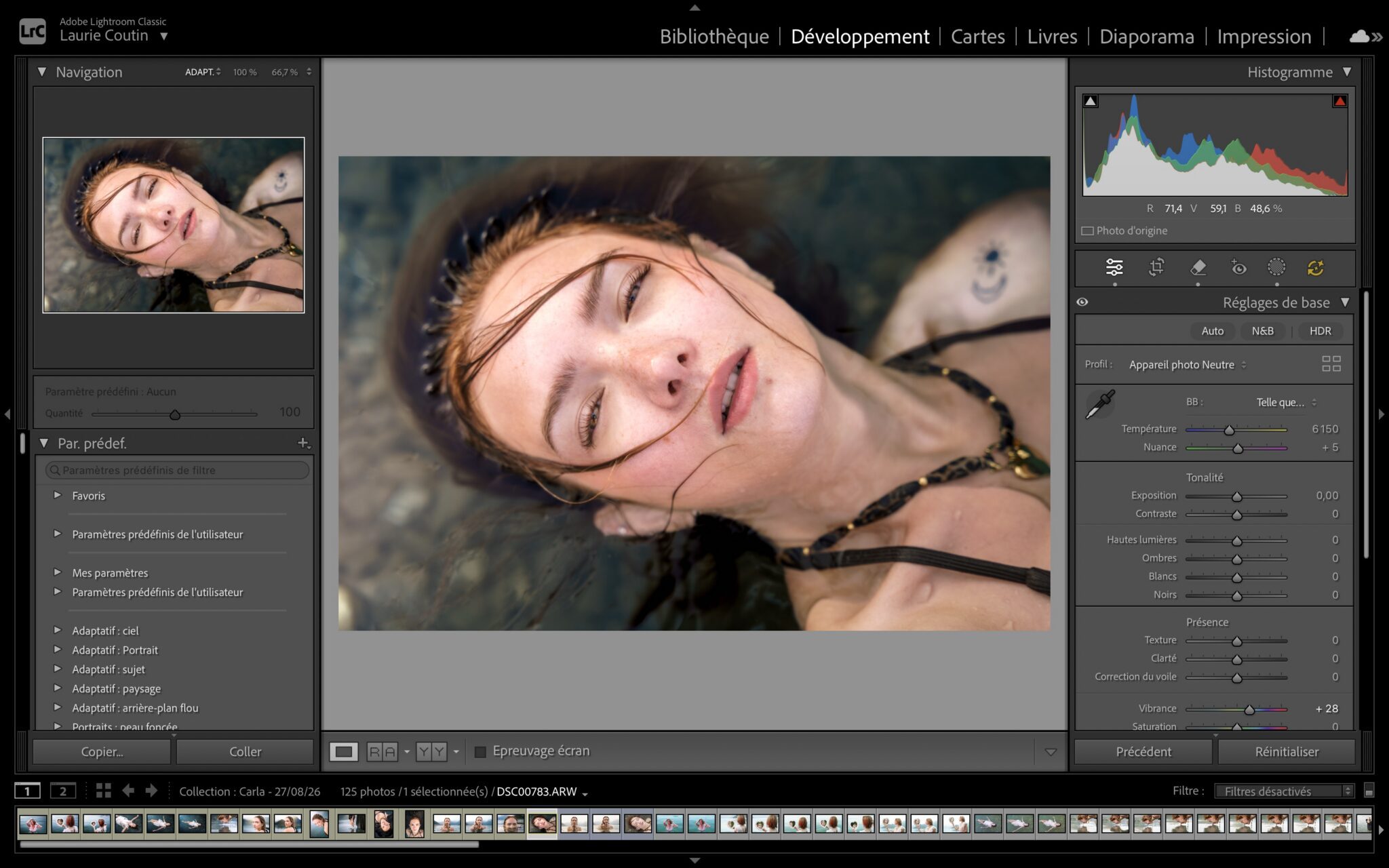
Task: Enable the Photo d'origine checkbox
Action: [1087, 231]
